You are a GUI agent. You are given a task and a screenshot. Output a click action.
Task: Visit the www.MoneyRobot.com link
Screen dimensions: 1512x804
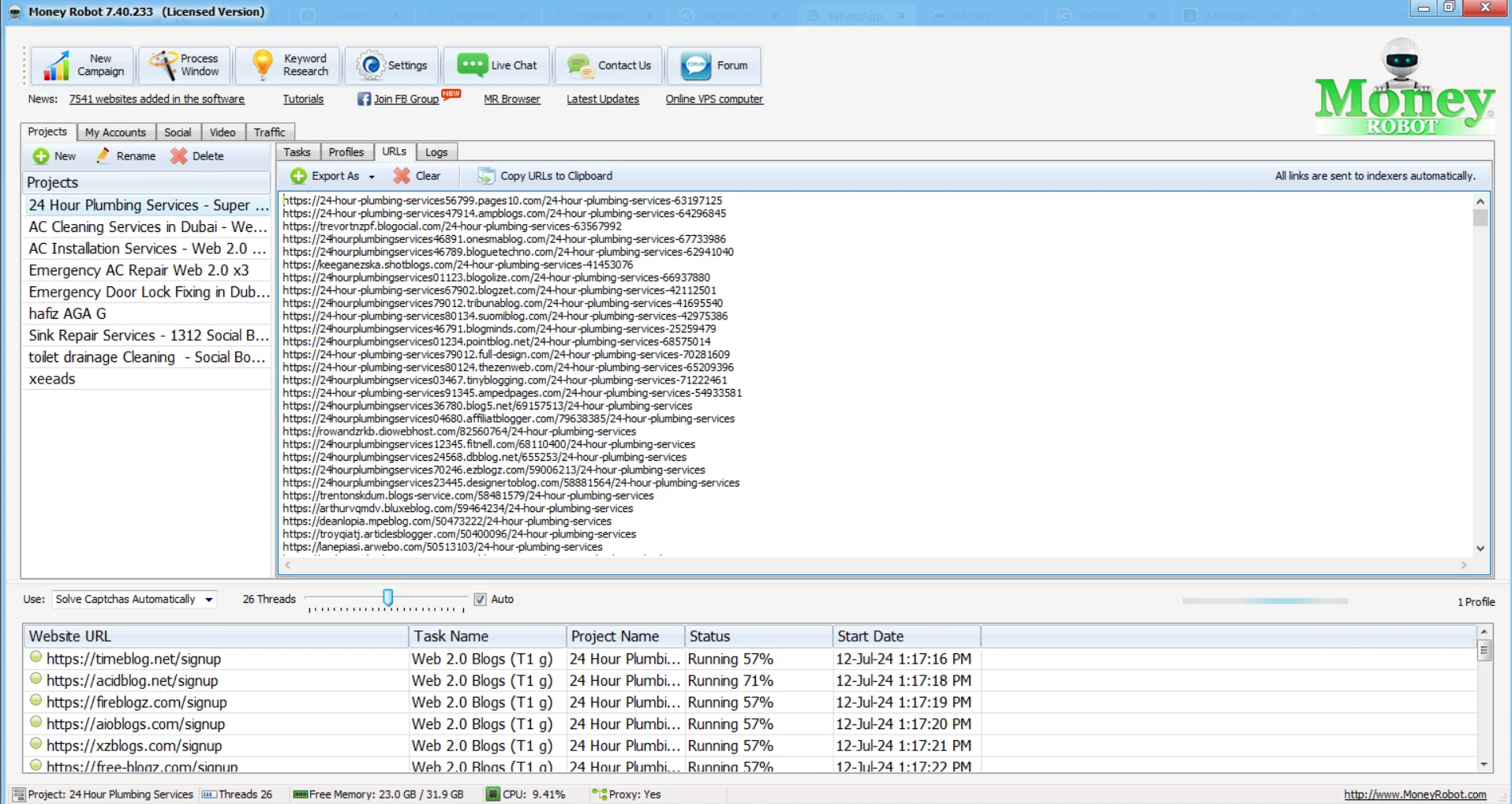1415,795
